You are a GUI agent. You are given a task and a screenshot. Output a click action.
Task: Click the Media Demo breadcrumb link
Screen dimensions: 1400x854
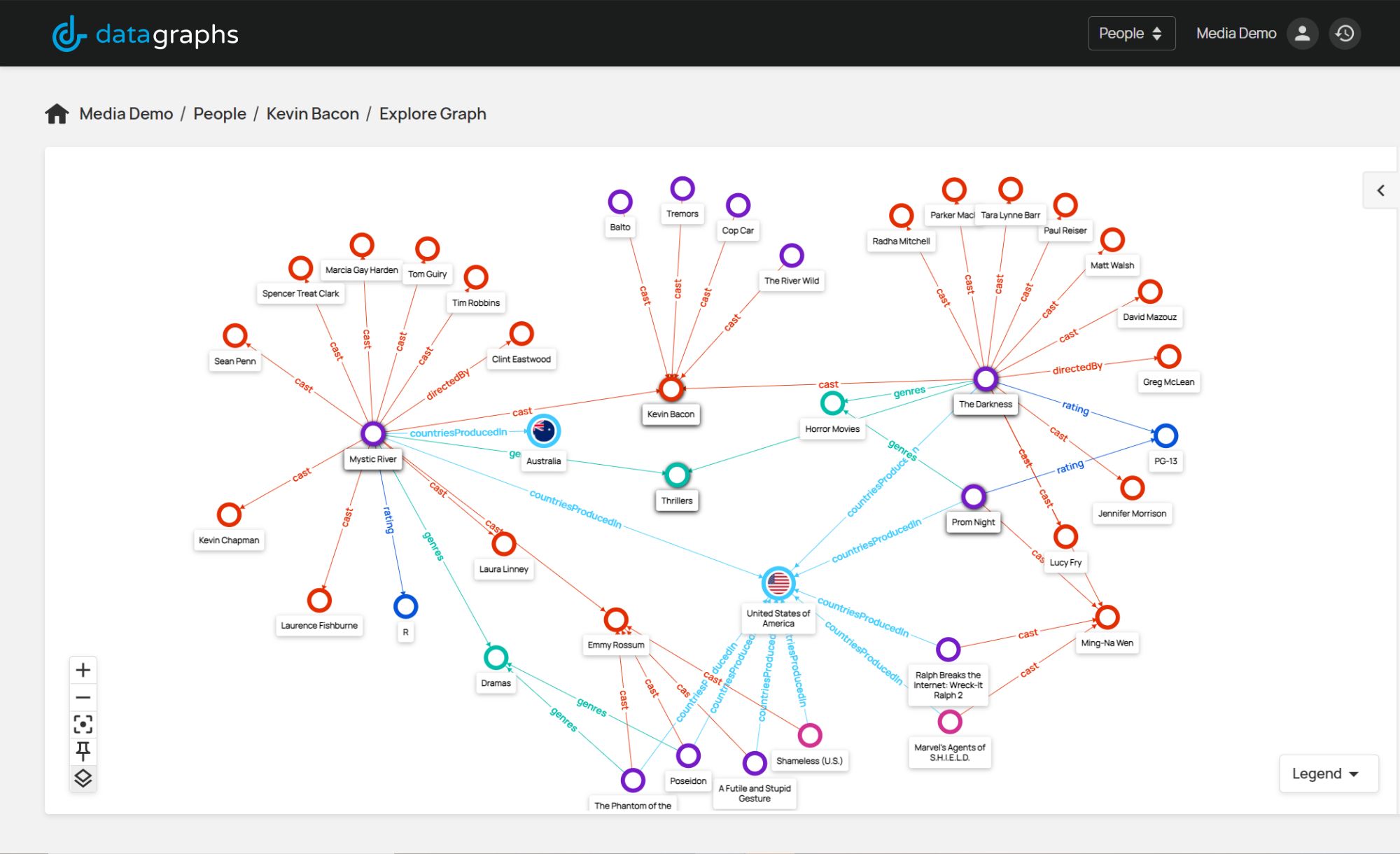tap(126, 113)
